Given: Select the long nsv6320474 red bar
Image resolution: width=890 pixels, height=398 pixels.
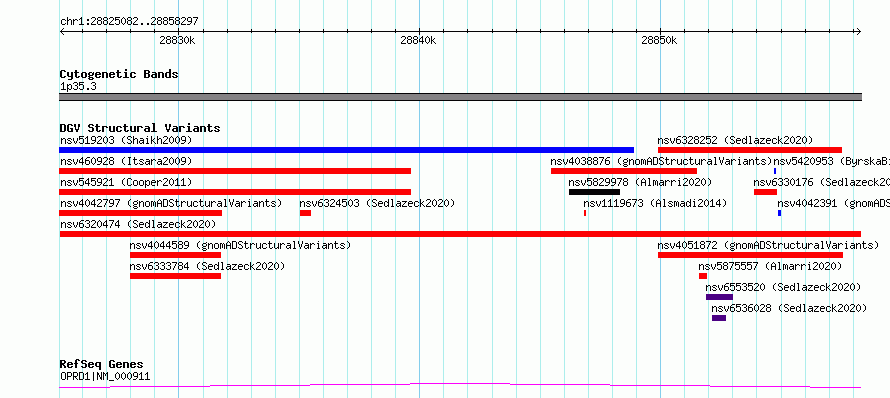Looking at the screenshot, I should pos(460,234).
